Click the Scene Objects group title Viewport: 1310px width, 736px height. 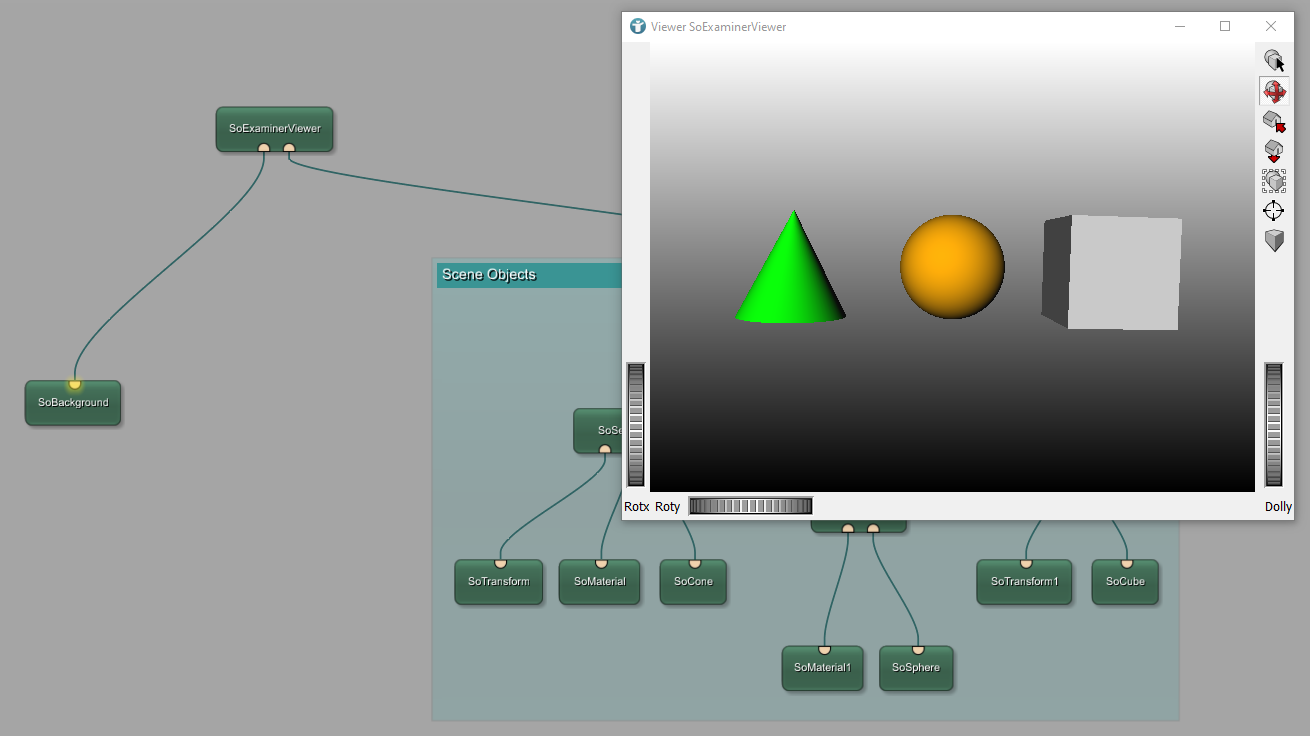[x=489, y=275]
